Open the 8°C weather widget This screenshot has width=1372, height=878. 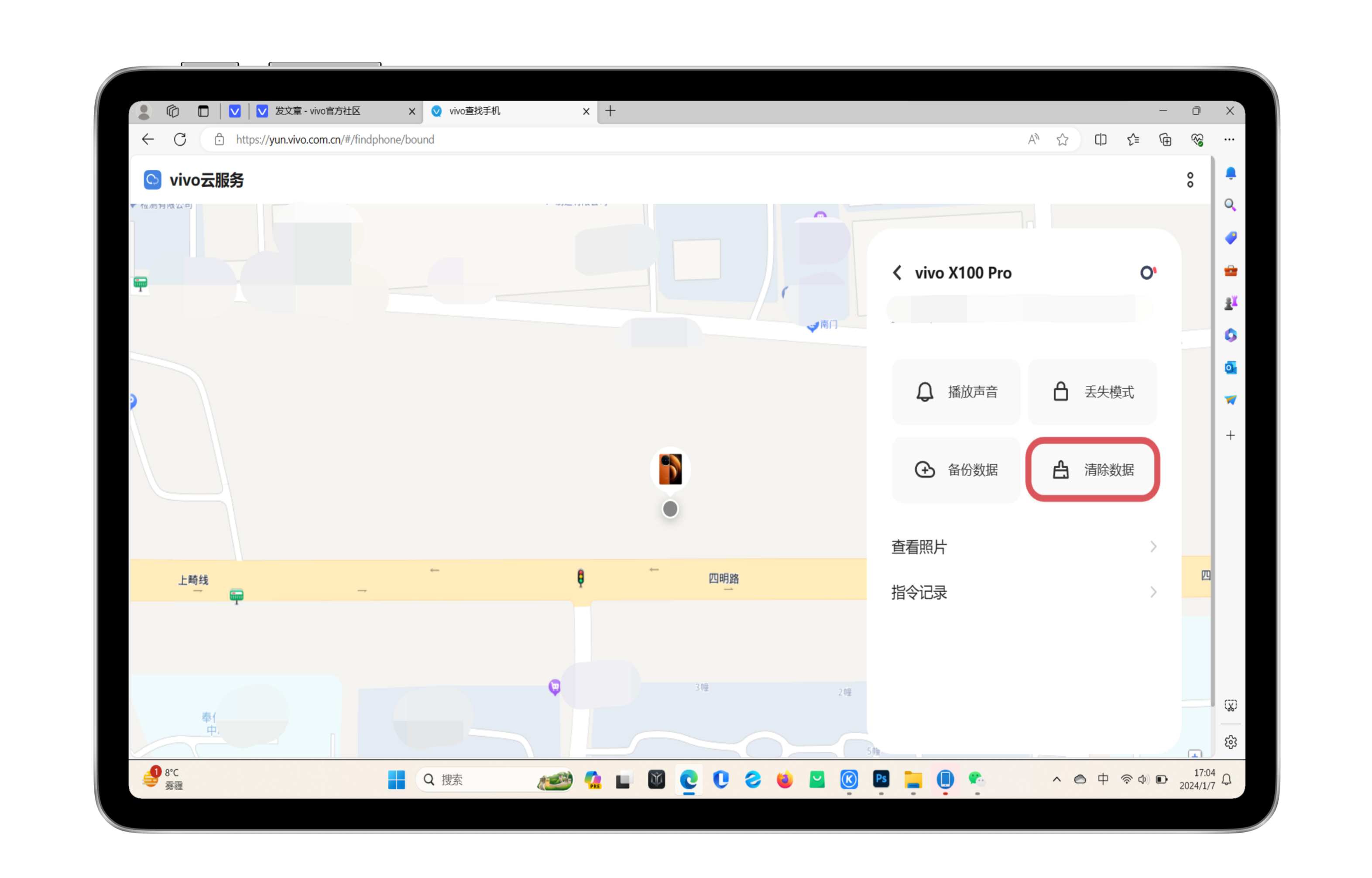tap(164, 779)
